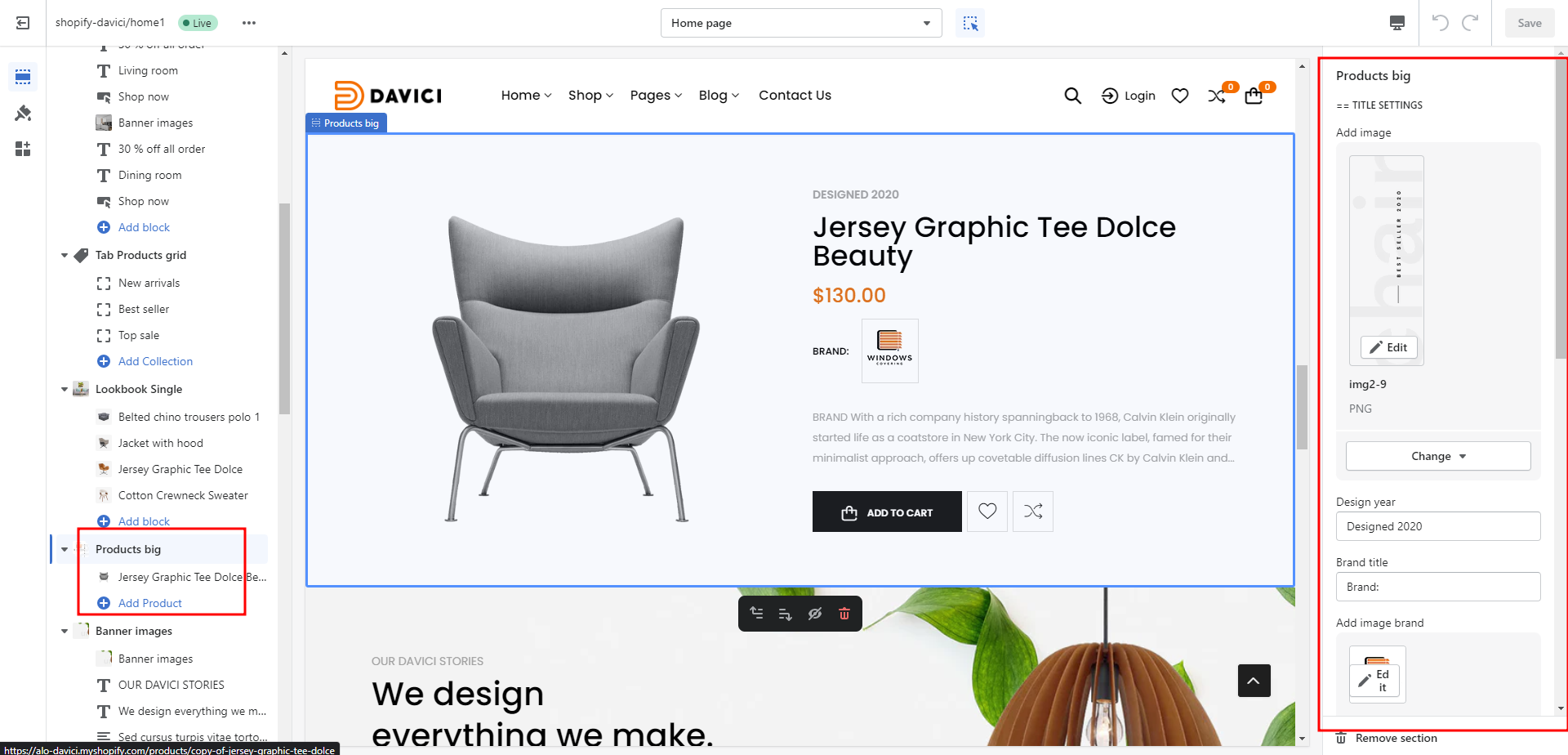Screen dimensions: 1568x755
Task: Hide section with the crossed-eye icon
Action: click(x=814, y=614)
